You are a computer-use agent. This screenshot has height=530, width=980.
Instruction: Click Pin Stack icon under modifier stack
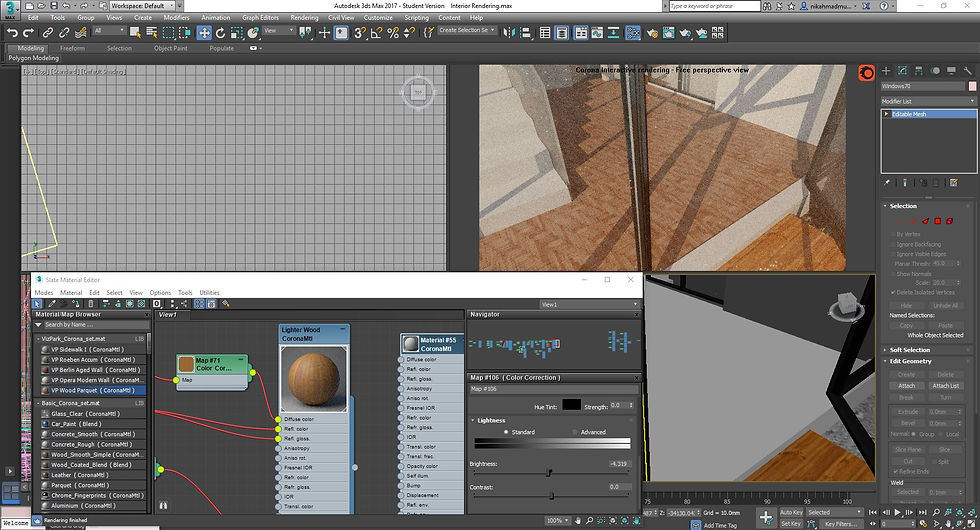(887, 182)
